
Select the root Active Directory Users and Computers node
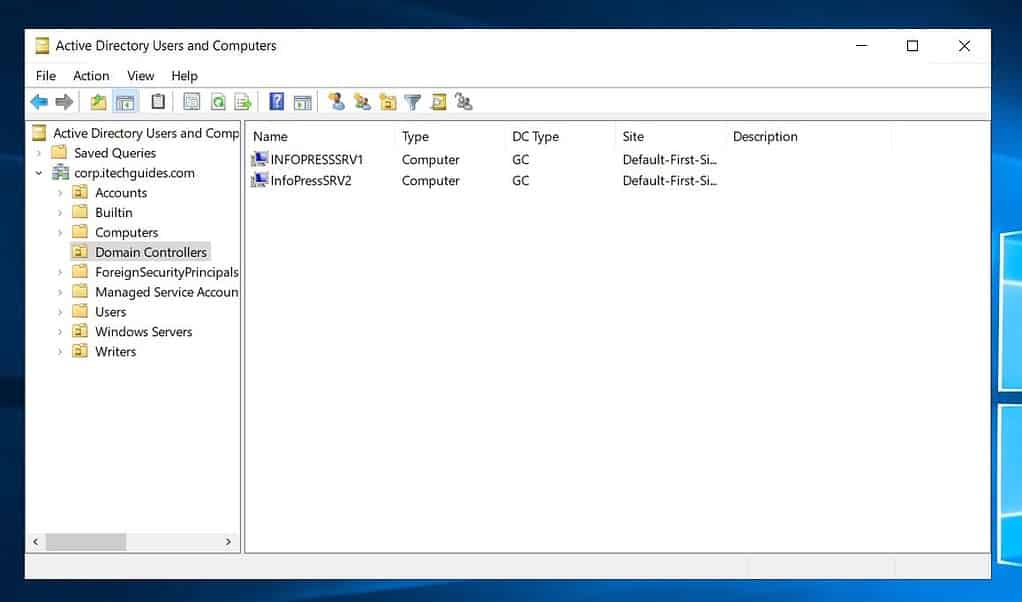tap(146, 133)
